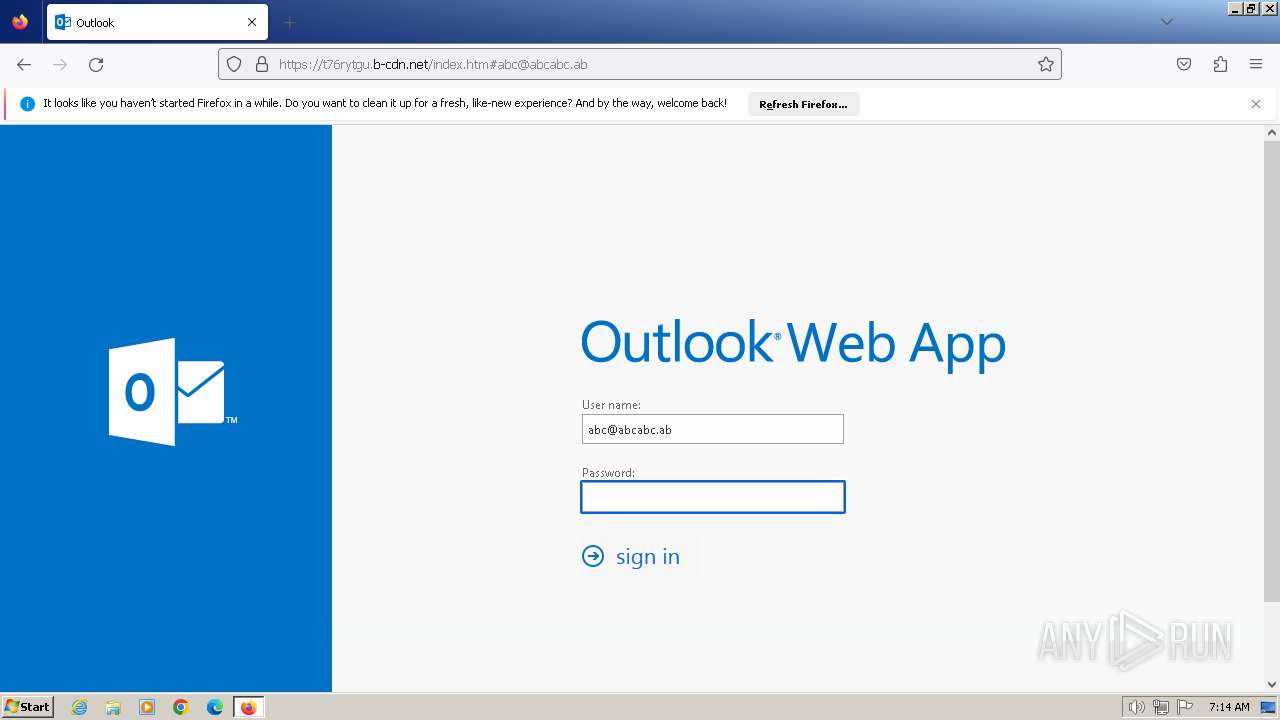
Task: Go forward one page
Action: 60,64
